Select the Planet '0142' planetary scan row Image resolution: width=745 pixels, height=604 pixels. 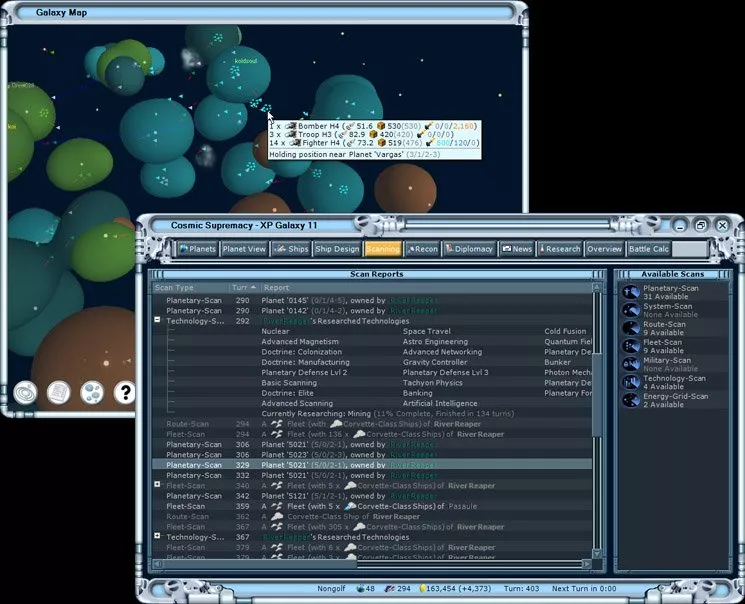(372, 310)
